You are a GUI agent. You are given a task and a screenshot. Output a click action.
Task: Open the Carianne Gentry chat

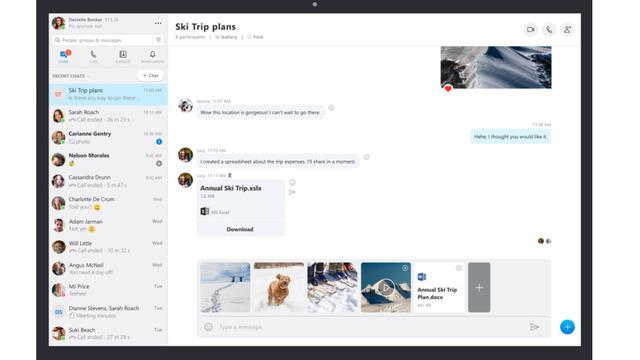108,138
